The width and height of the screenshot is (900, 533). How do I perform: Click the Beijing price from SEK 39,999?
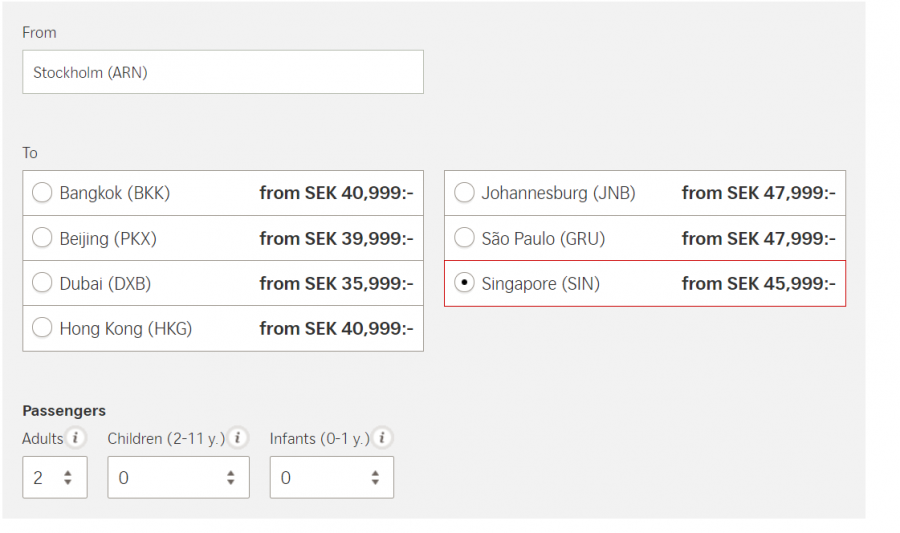pos(336,238)
